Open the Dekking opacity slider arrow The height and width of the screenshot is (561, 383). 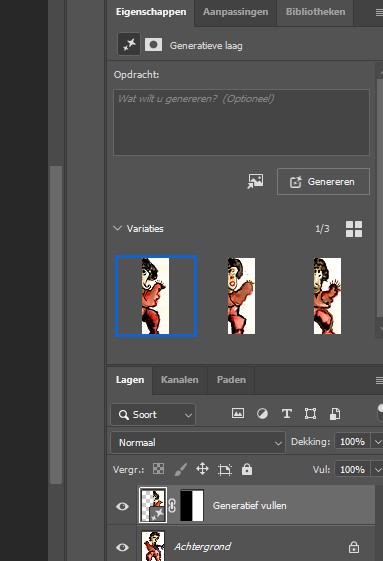click(378, 442)
